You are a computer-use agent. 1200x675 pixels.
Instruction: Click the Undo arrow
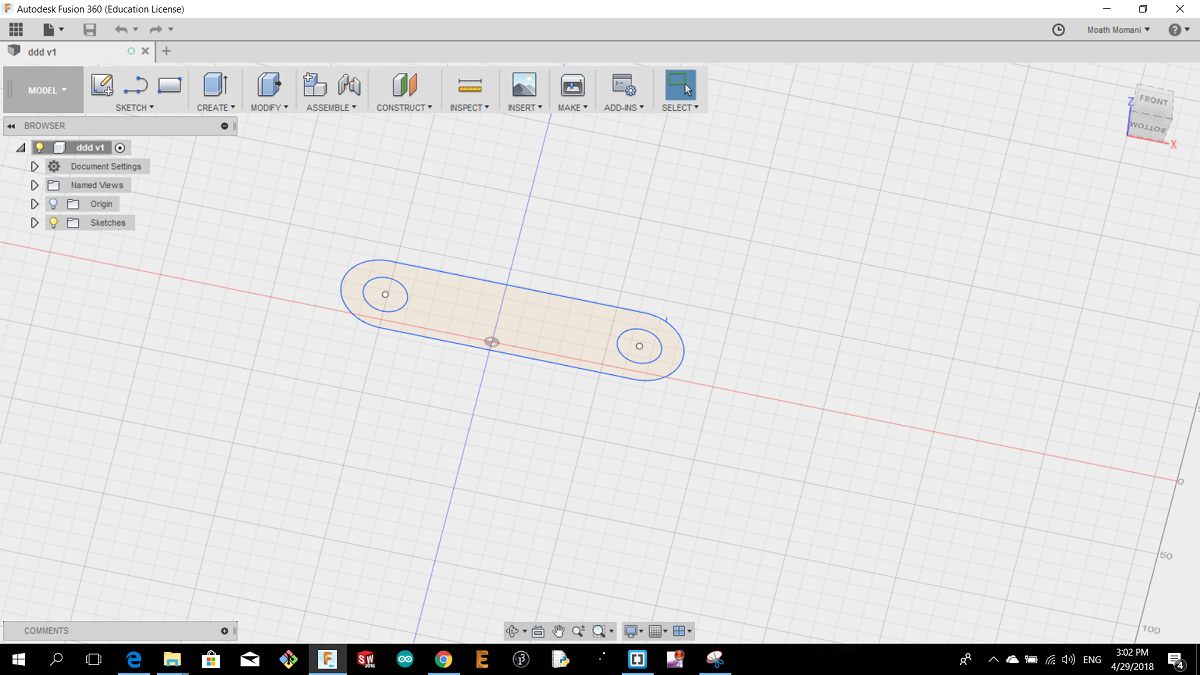[x=121, y=30]
